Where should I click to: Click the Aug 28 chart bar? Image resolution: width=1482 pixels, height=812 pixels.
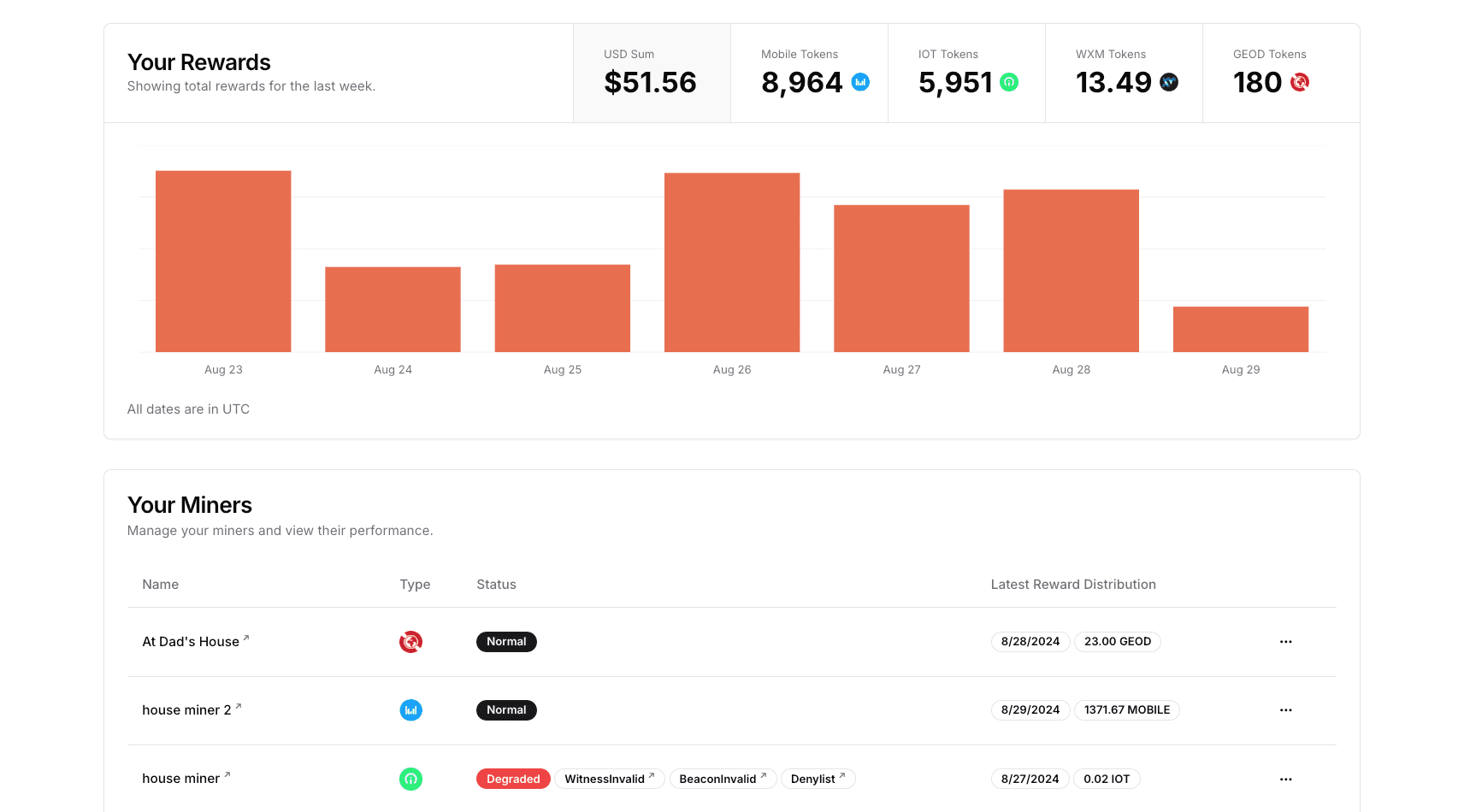pos(1071,271)
